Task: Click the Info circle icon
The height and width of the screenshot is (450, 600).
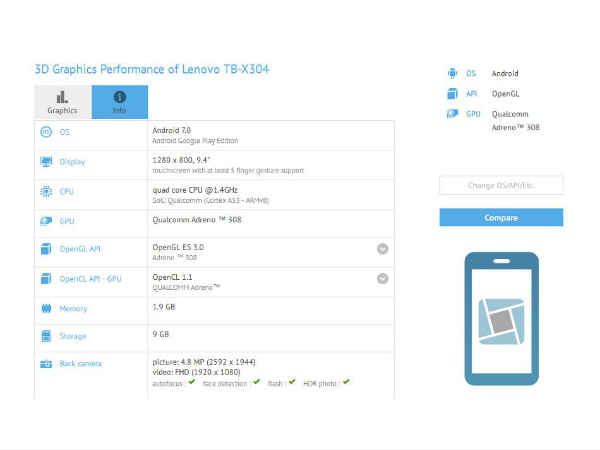Action: coord(119,97)
